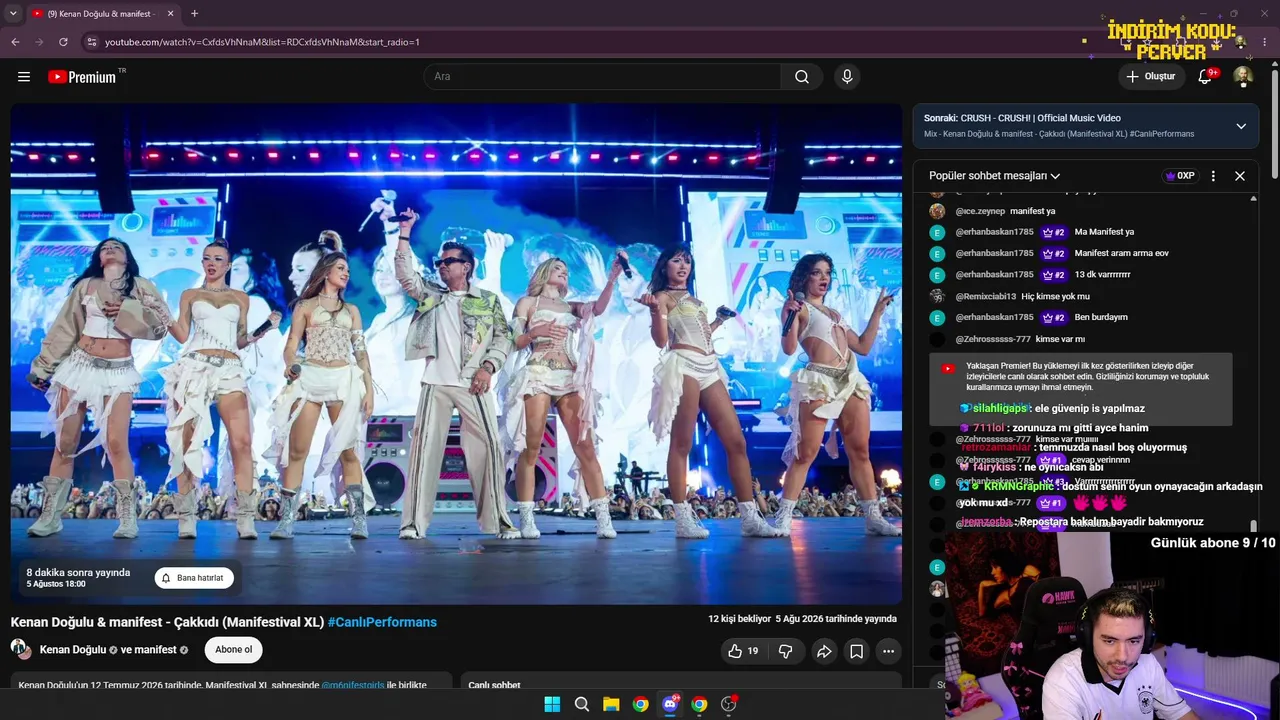Open the browser tab search dropdown
Viewport: 1280px width, 720px height.
(13, 14)
